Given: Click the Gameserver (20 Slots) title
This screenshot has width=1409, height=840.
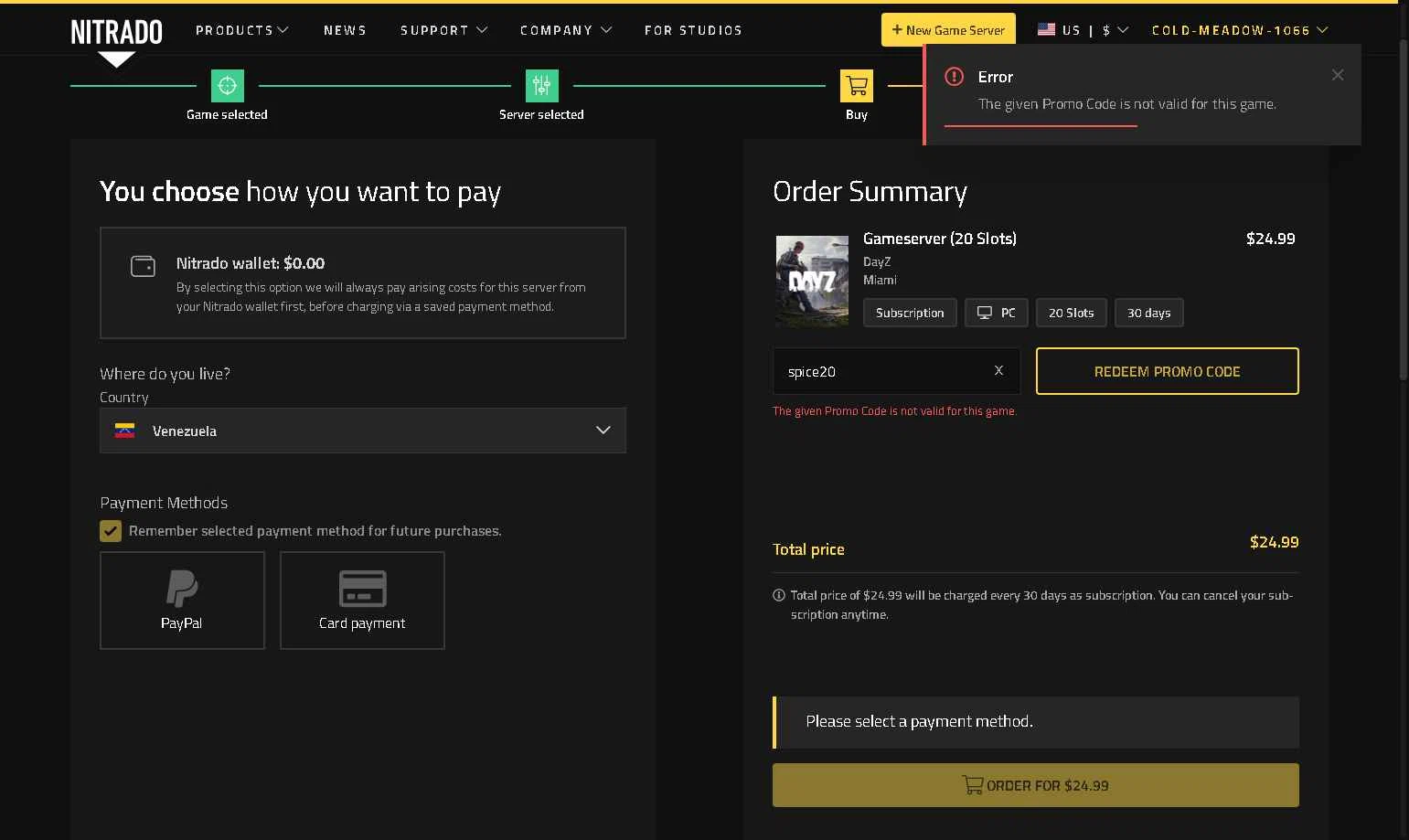Looking at the screenshot, I should point(940,239).
